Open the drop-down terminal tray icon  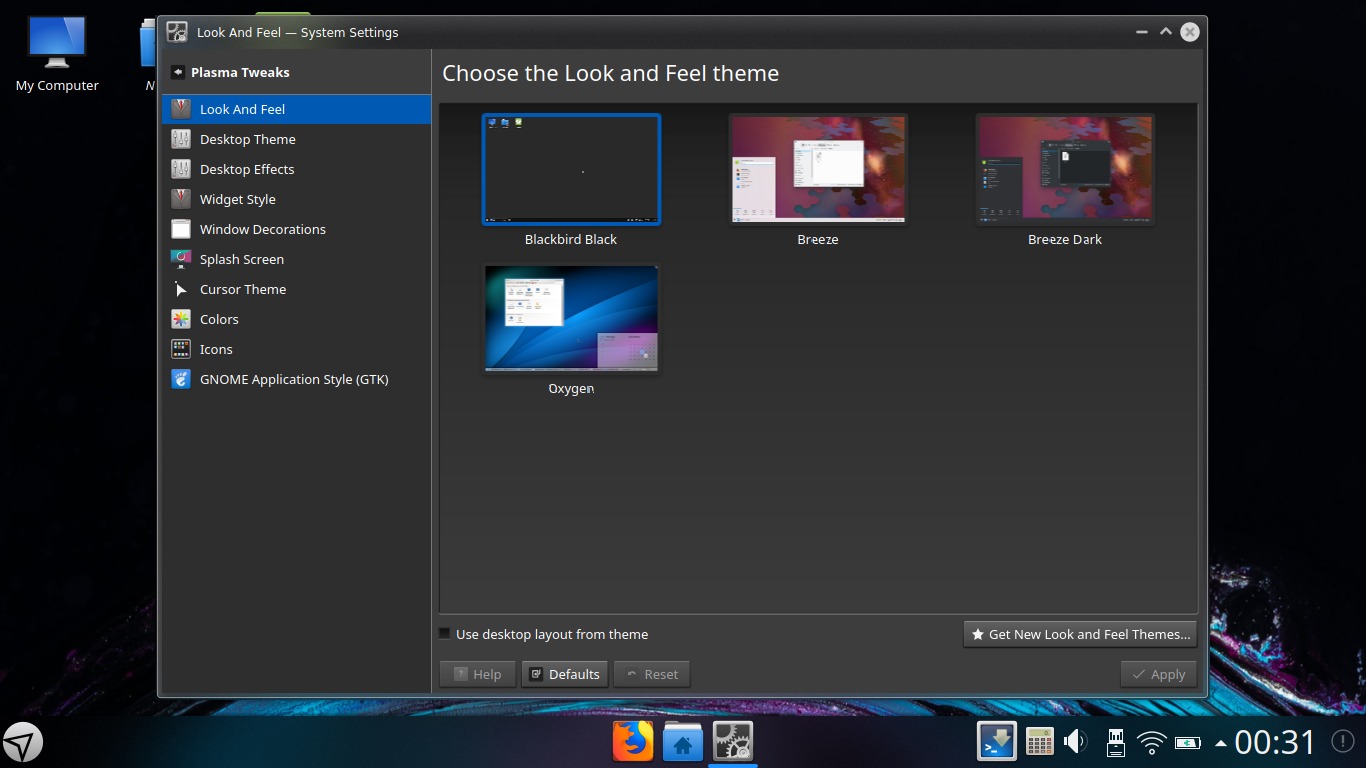(997, 742)
